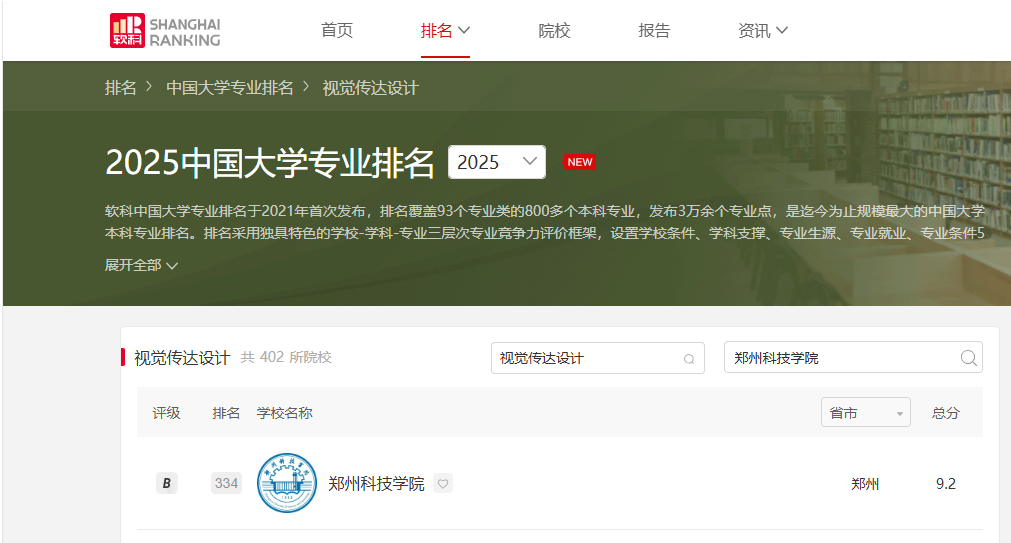The image size is (1011, 543).
Task: Click the 郑州科技学院 school emblem
Action: click(x=287, y=483)
